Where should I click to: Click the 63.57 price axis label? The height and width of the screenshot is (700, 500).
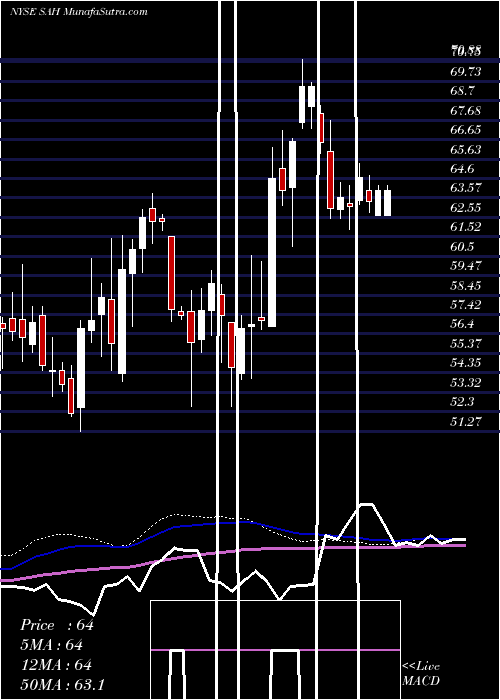pyautogui.click(x=466, y=188)
